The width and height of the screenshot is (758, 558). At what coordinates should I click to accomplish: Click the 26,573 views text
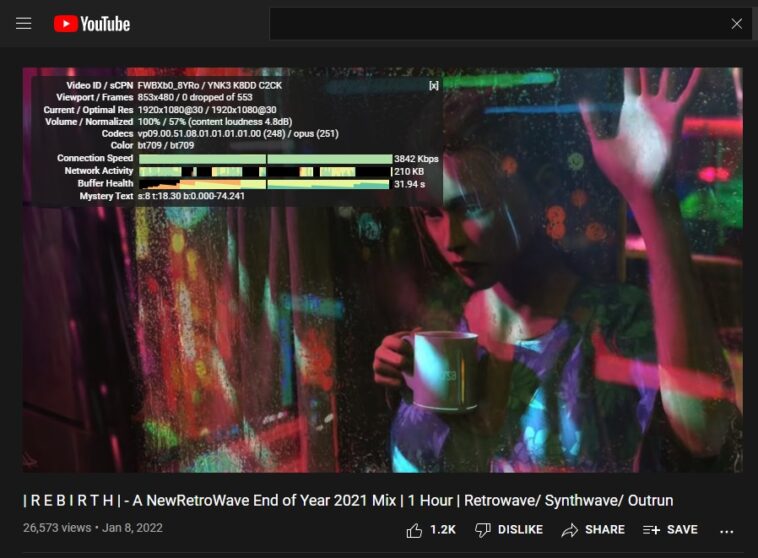click(57, 528)
